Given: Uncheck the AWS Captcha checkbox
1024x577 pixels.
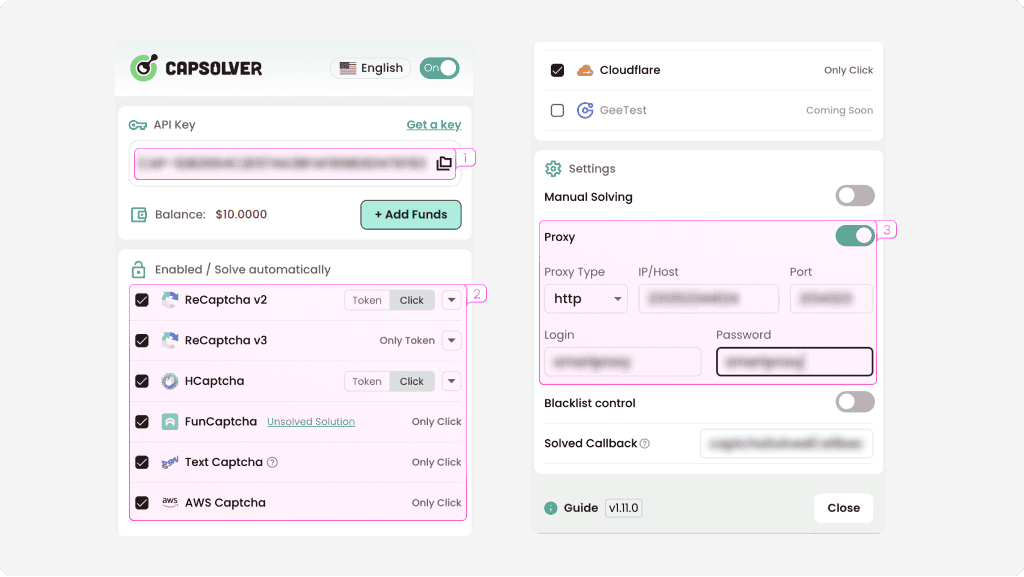Looking at the screenshot, I should pos(142,502).
